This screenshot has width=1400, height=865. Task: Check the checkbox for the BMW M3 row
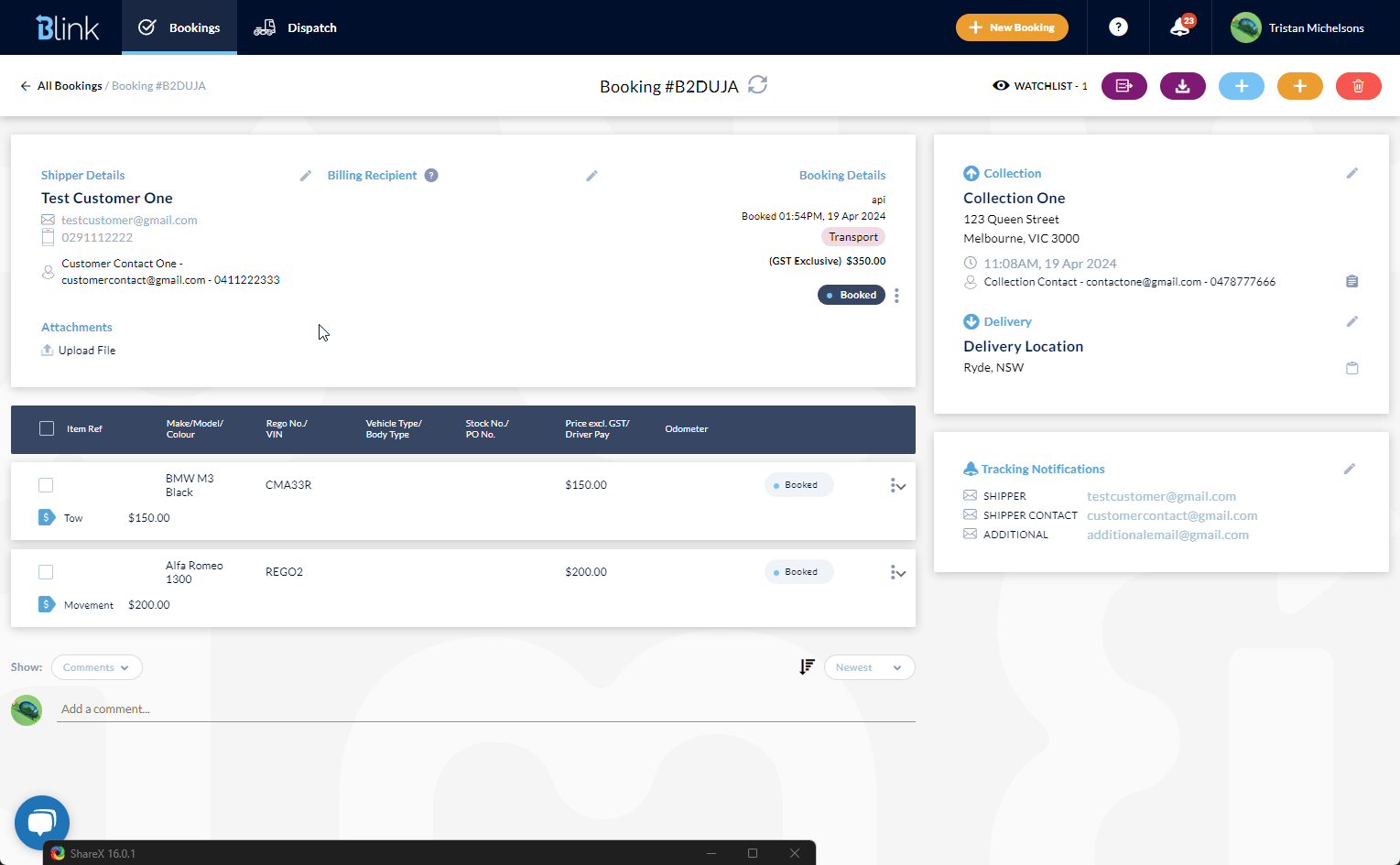point(46,484)
